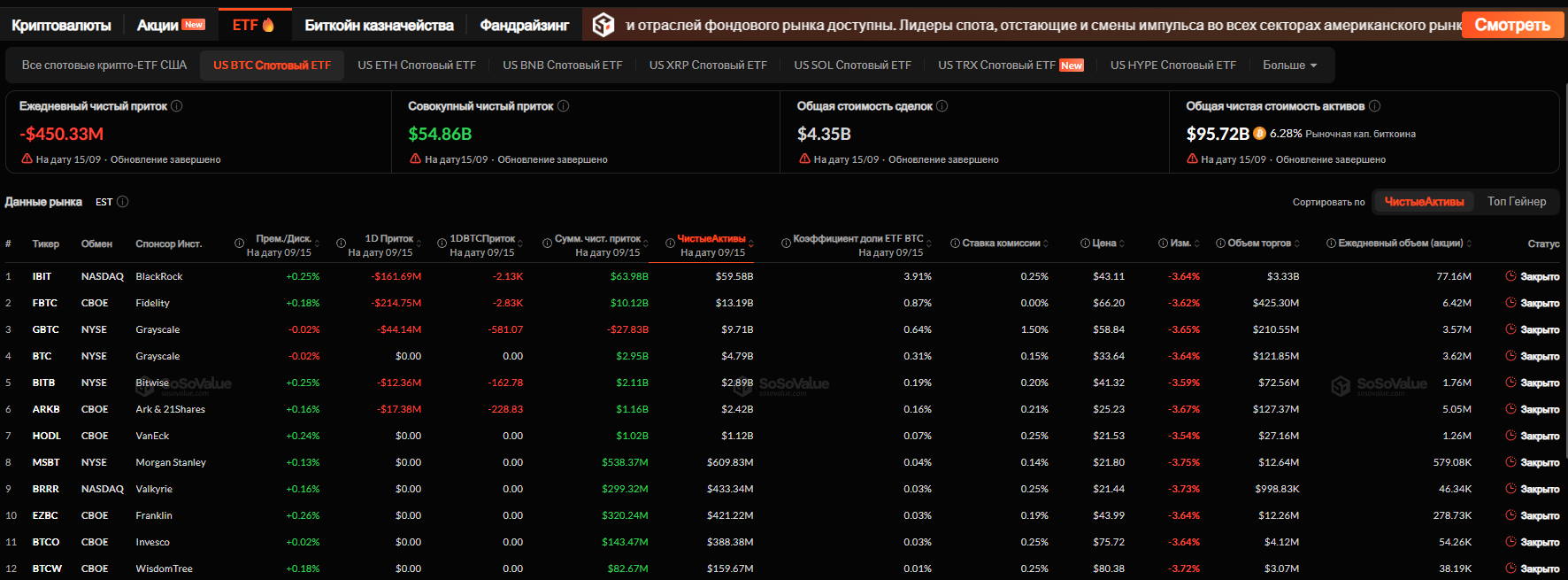This screenshot has height=580, width=1568.
Task: Select US SOL Спотовый ETF tab
Action: pyautogui.click(x=852, y=66)
